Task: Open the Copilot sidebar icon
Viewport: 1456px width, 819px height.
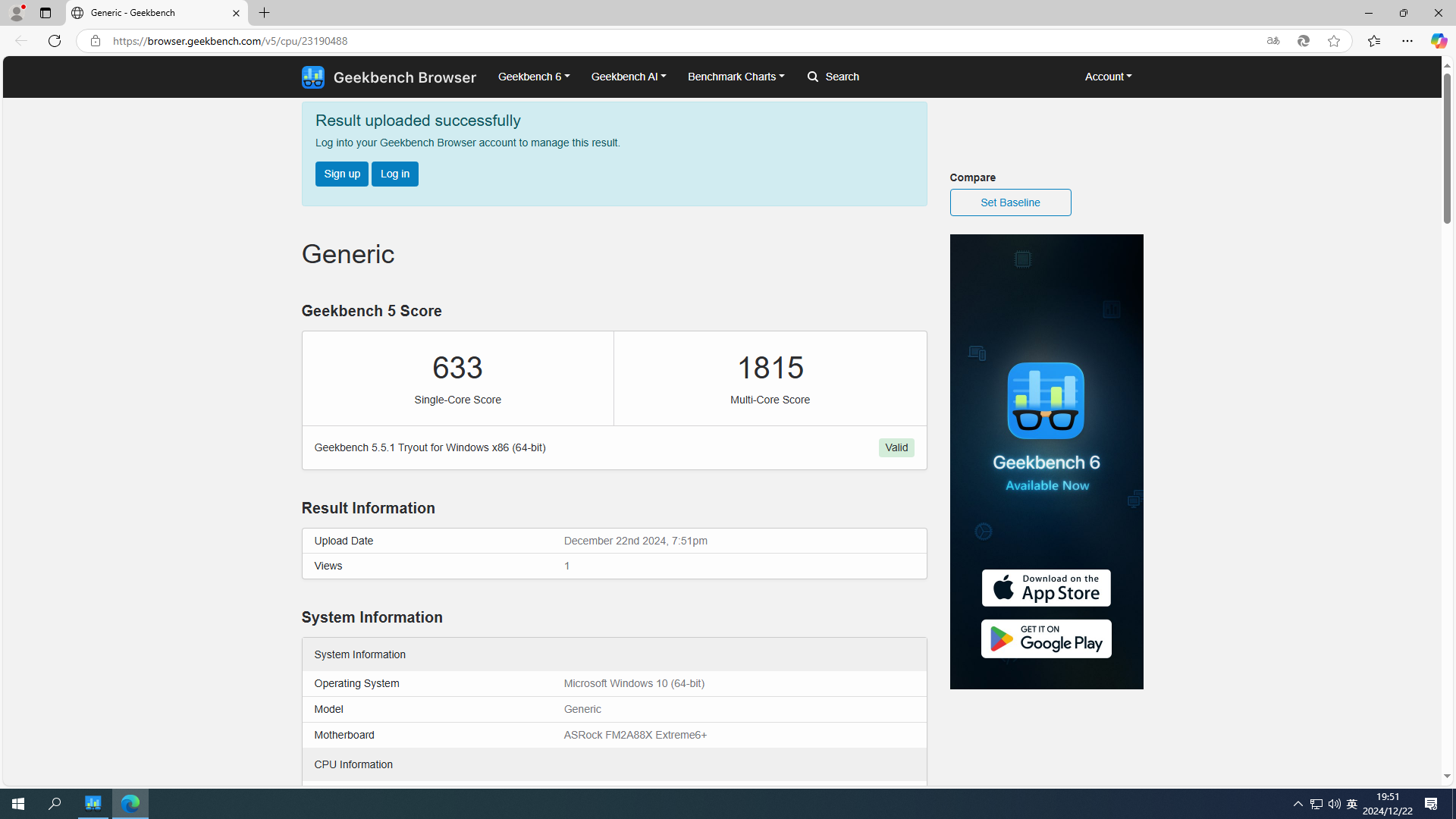Action: [x=1439, y=41]
